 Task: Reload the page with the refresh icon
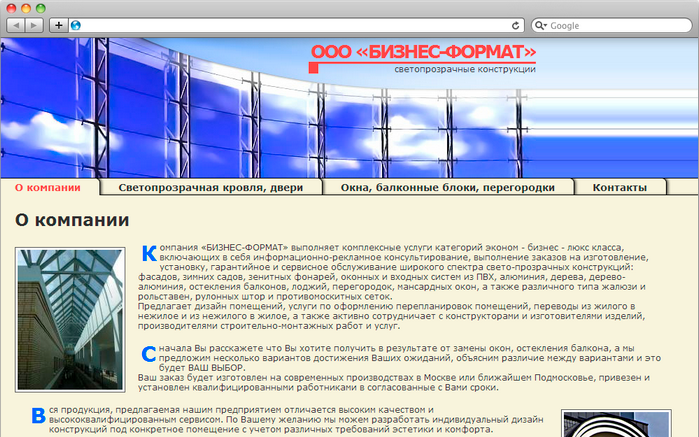(x=516, y=25)
